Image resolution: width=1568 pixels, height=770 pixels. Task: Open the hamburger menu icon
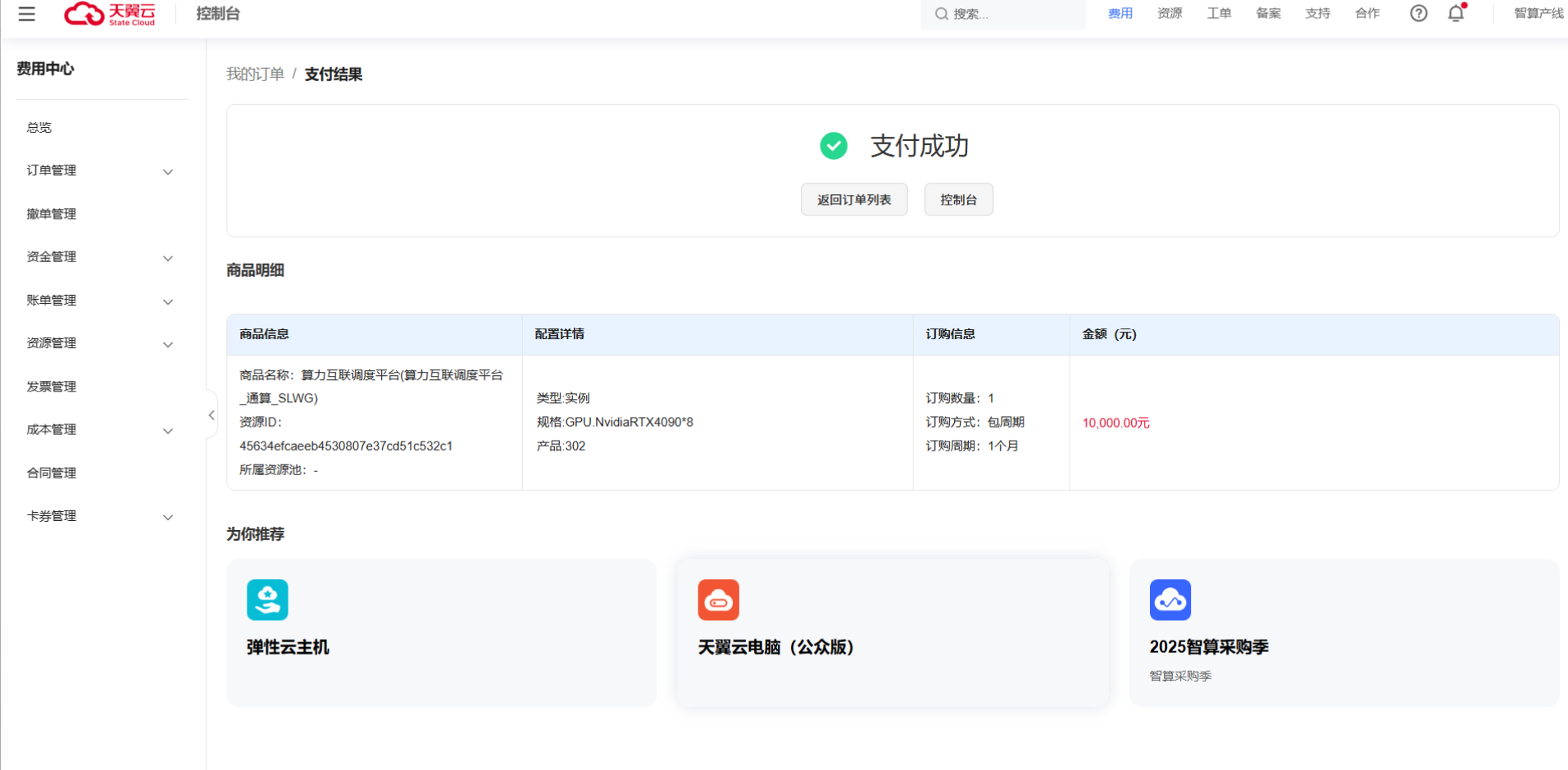pyautogui.click(x=26, y=14)
